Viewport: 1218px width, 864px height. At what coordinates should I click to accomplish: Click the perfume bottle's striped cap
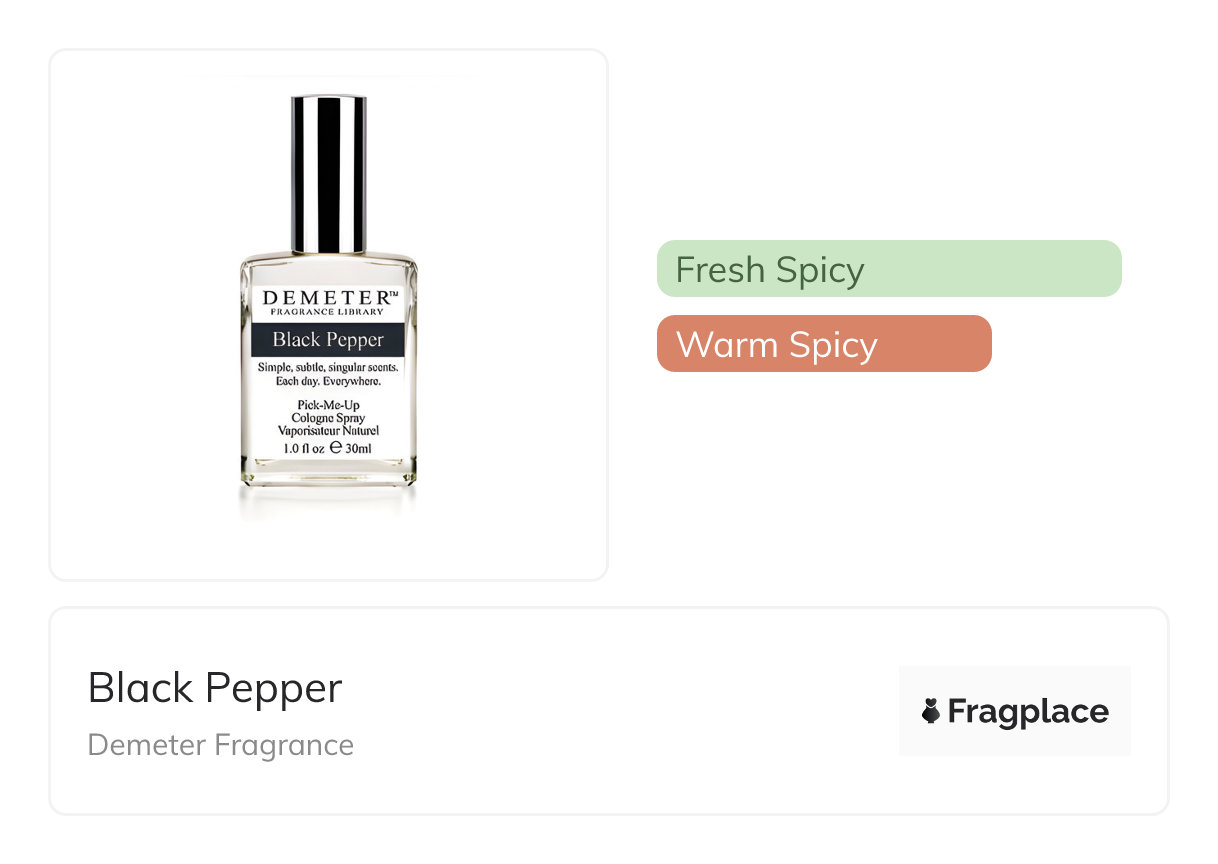pyautogui.click(x=328, y=173)
